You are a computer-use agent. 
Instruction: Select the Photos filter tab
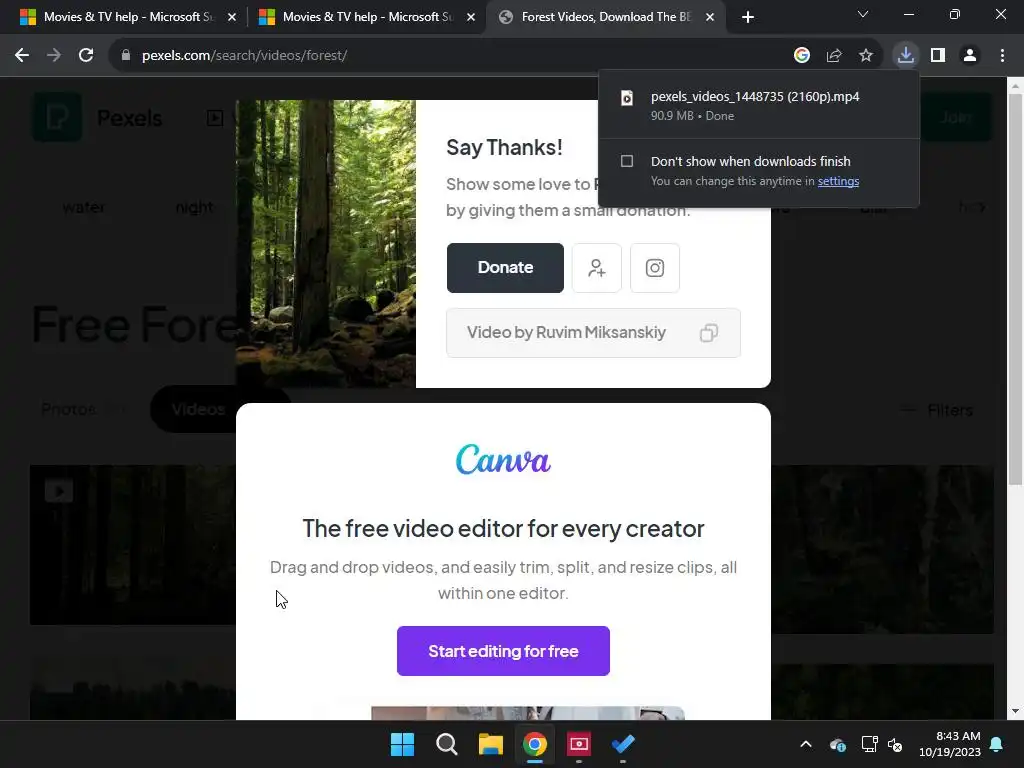pos(69,409)
